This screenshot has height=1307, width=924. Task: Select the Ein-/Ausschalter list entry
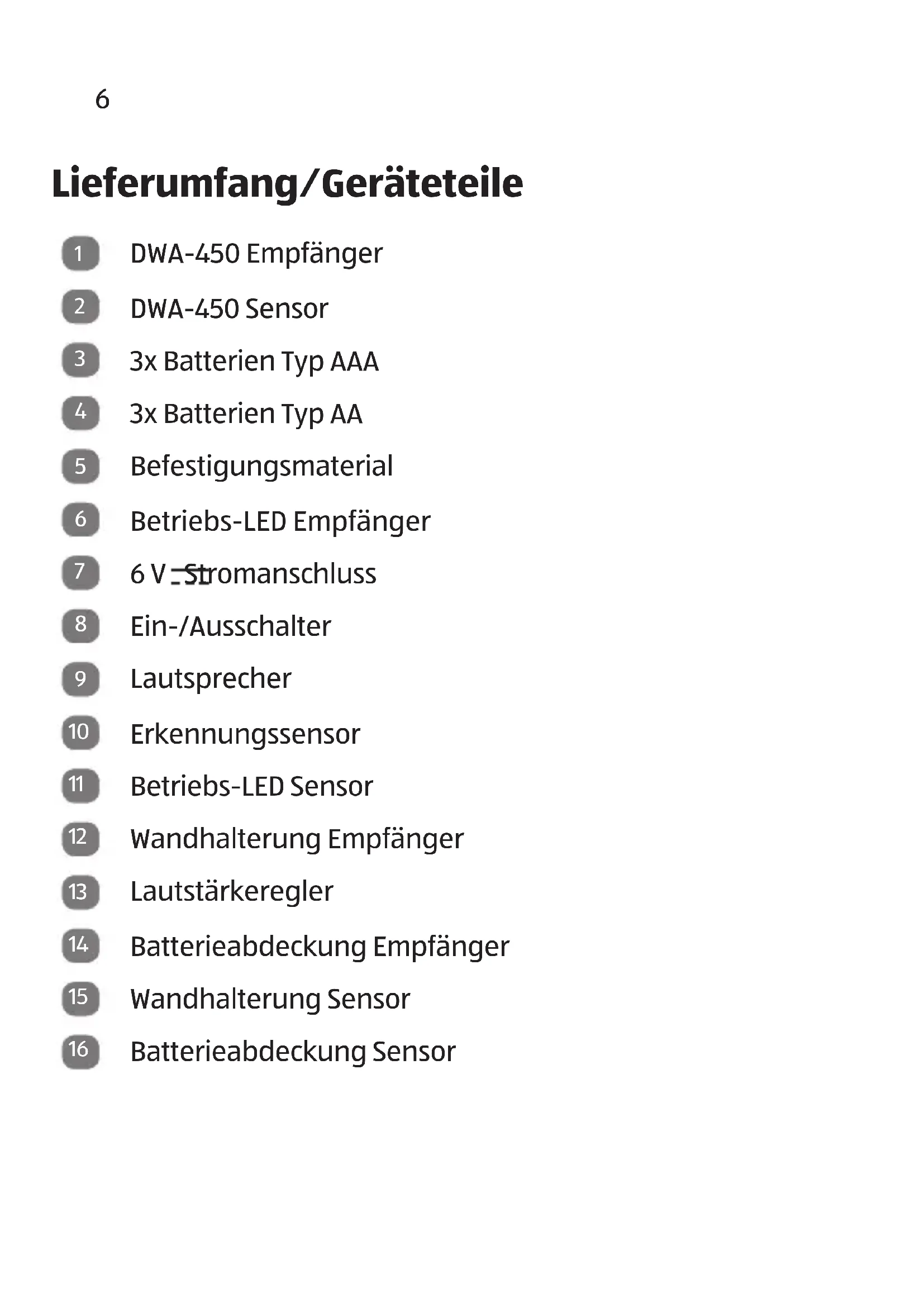pos(230,627)
